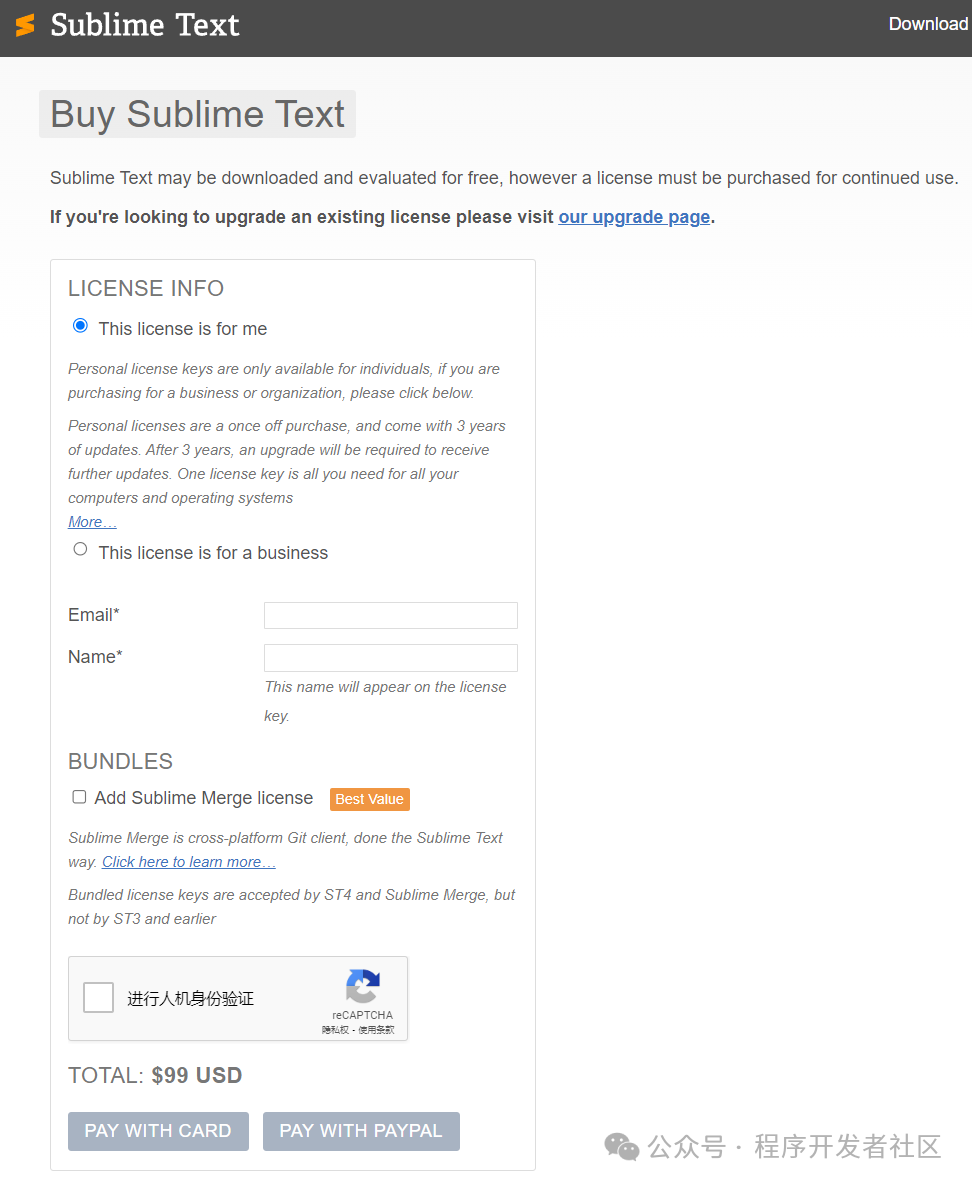The height and width of the screenshot is (1185, 972).
Task: Select "This license is for me" radio
Action: pos(80,326)
